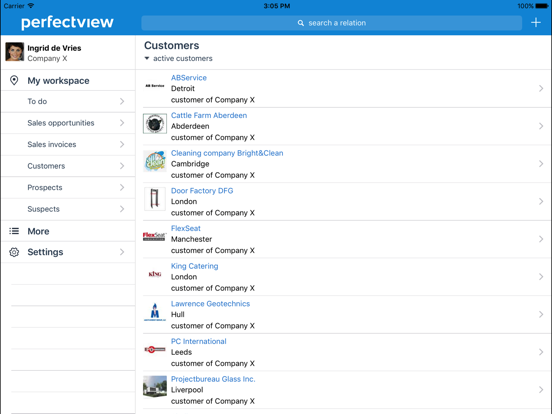Tap the Projectbureau Glass building thumbnail
Viewport: 552px width, 414px height.
(155, 387)
